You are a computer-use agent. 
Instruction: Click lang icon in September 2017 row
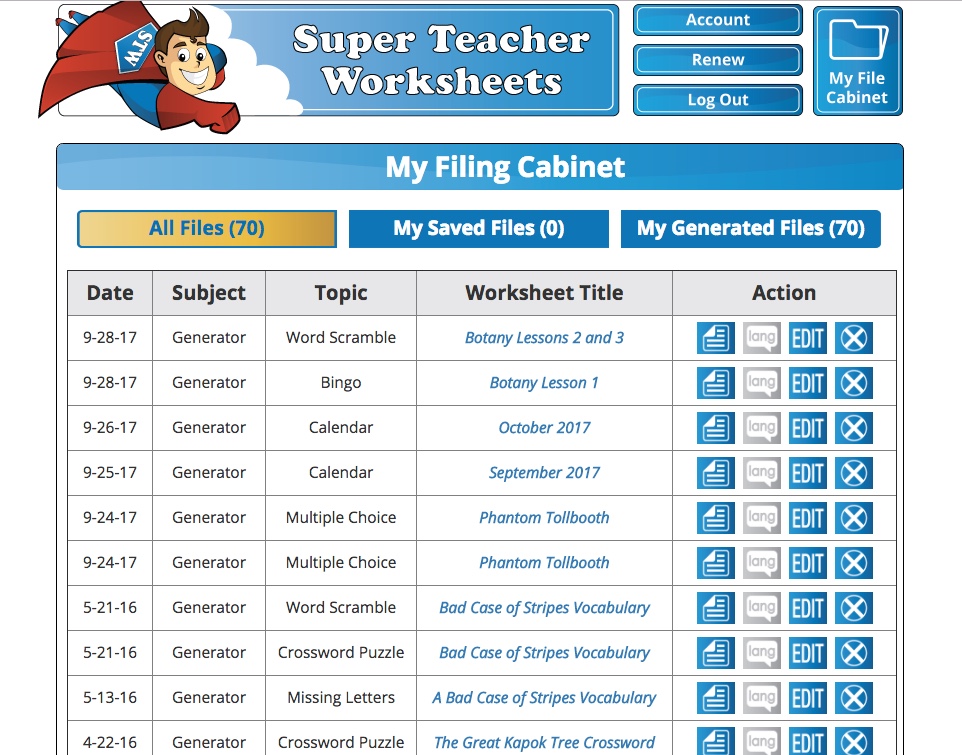tap(761, 473)
